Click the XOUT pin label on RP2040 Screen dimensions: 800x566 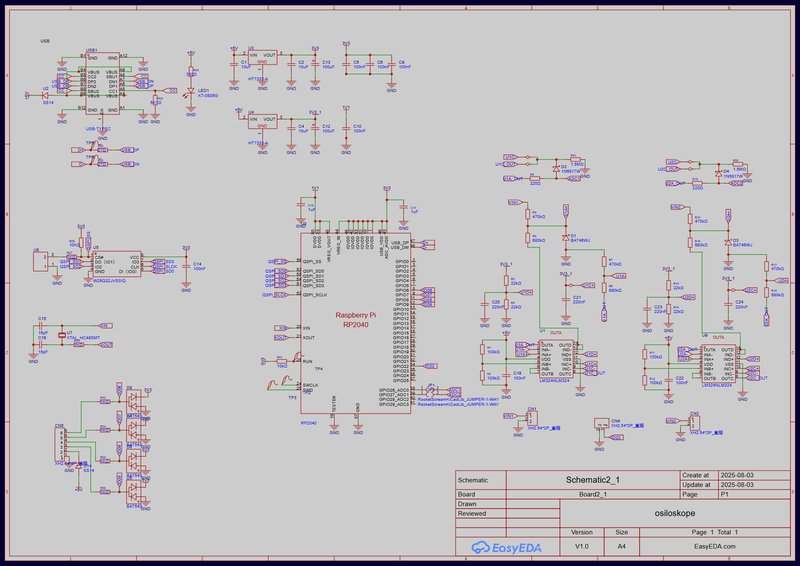pyautogui.click(x=309, y=338)
